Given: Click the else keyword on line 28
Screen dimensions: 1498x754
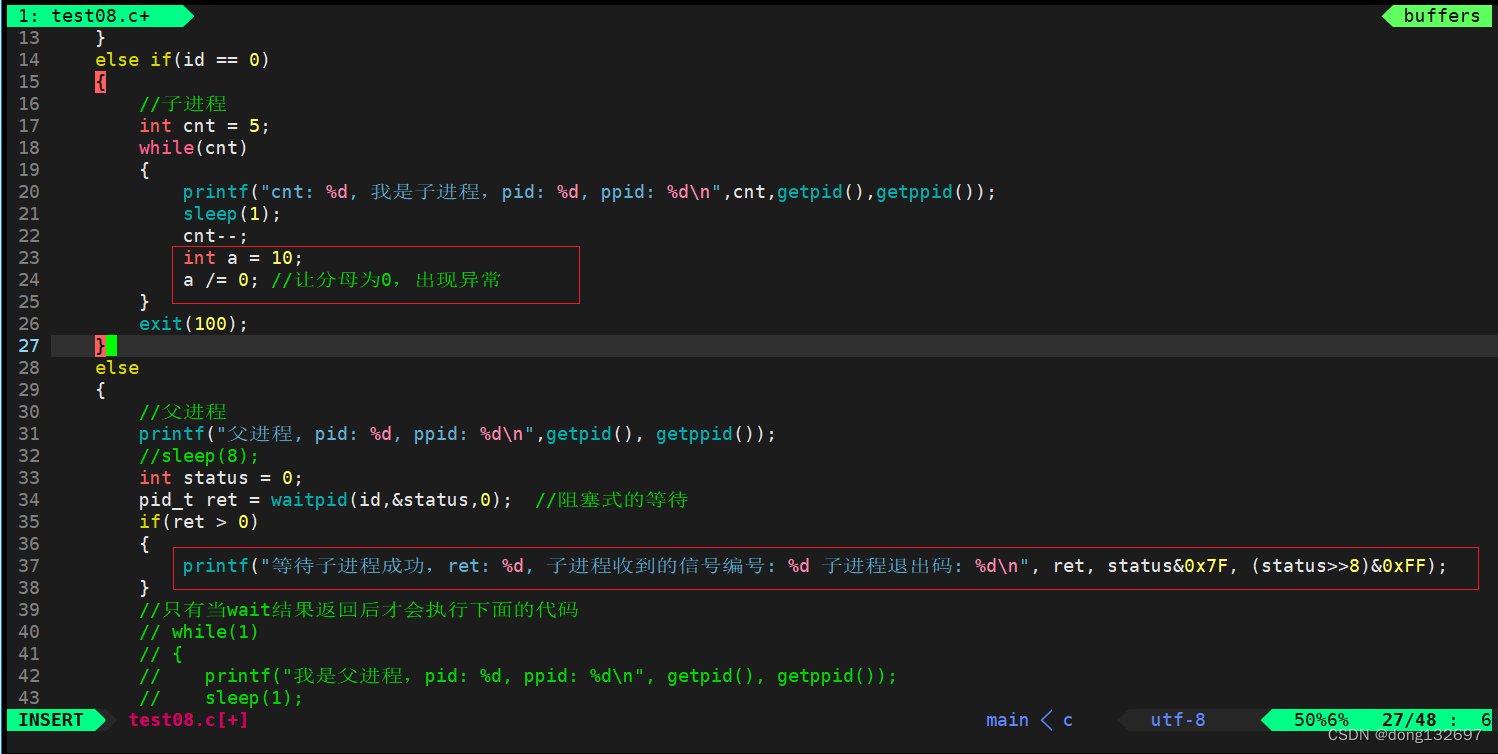Looking at the screenshot, I should point(117,368).
